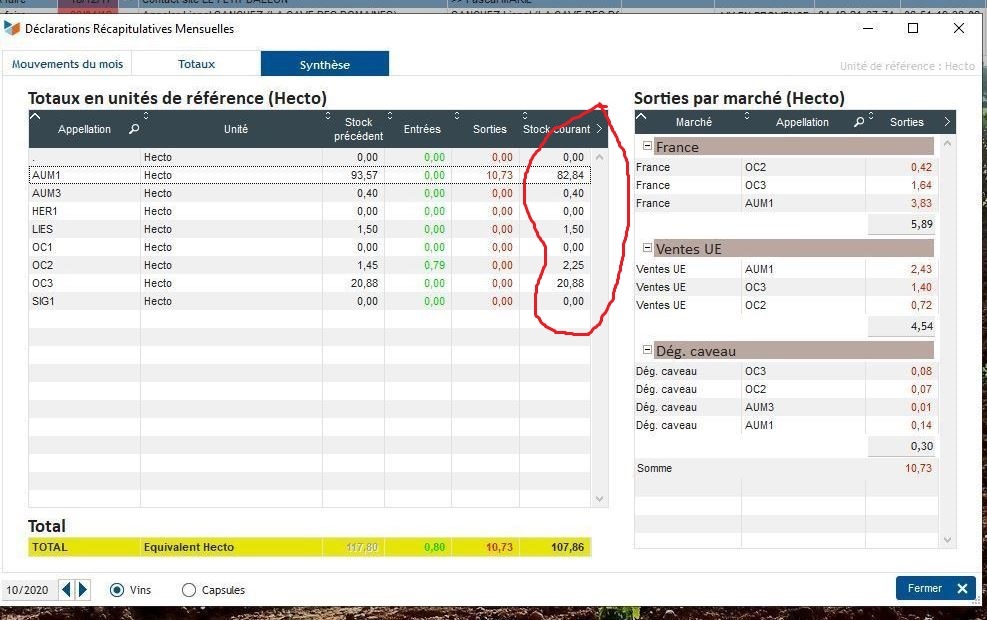987x620 pixels.
Task: Click the right chevron beside the Stock courant header
Action: click(x=599, y=129)
